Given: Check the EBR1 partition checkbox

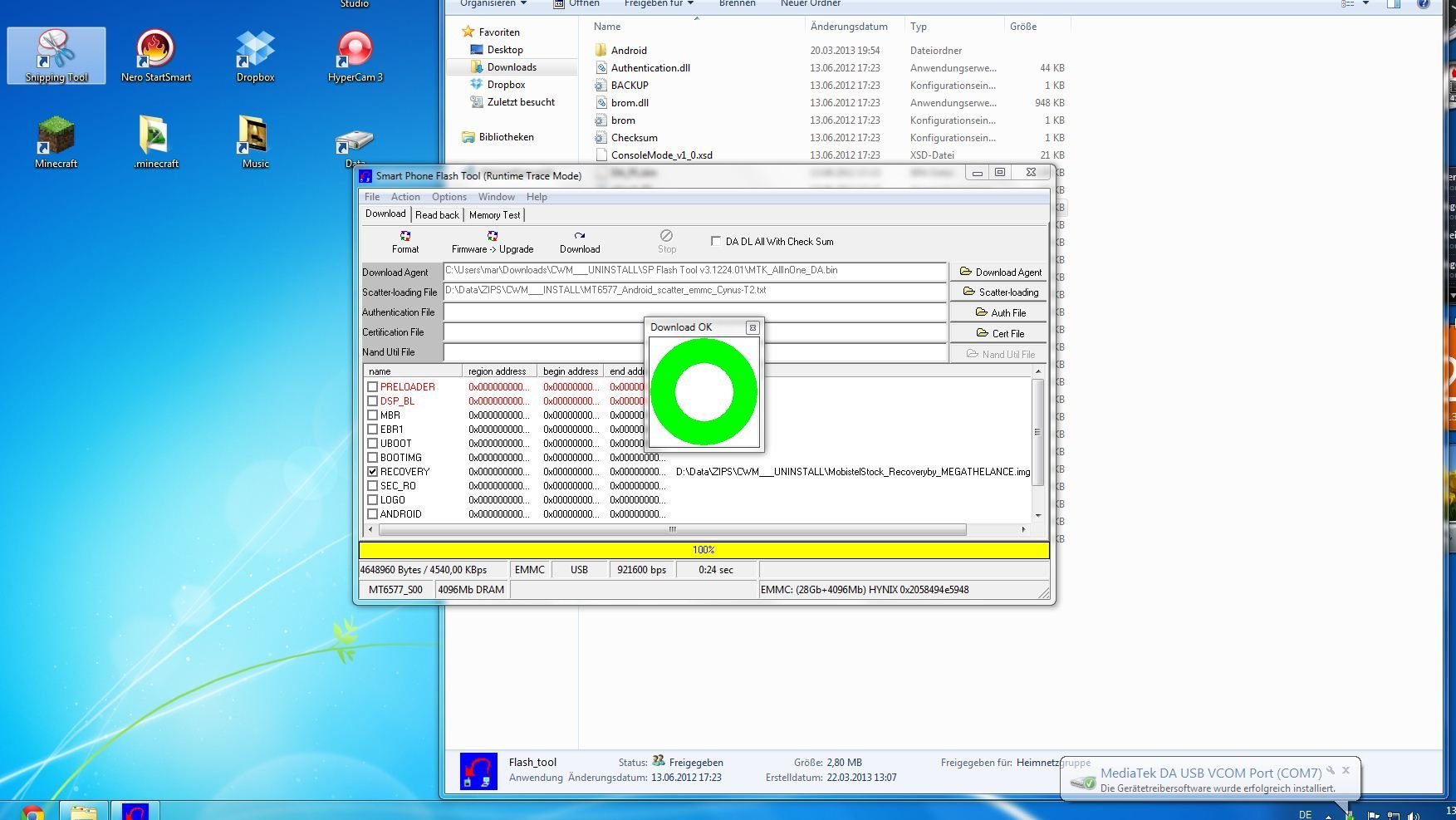Looking at the screenshot, I should [x=373, y=430].
